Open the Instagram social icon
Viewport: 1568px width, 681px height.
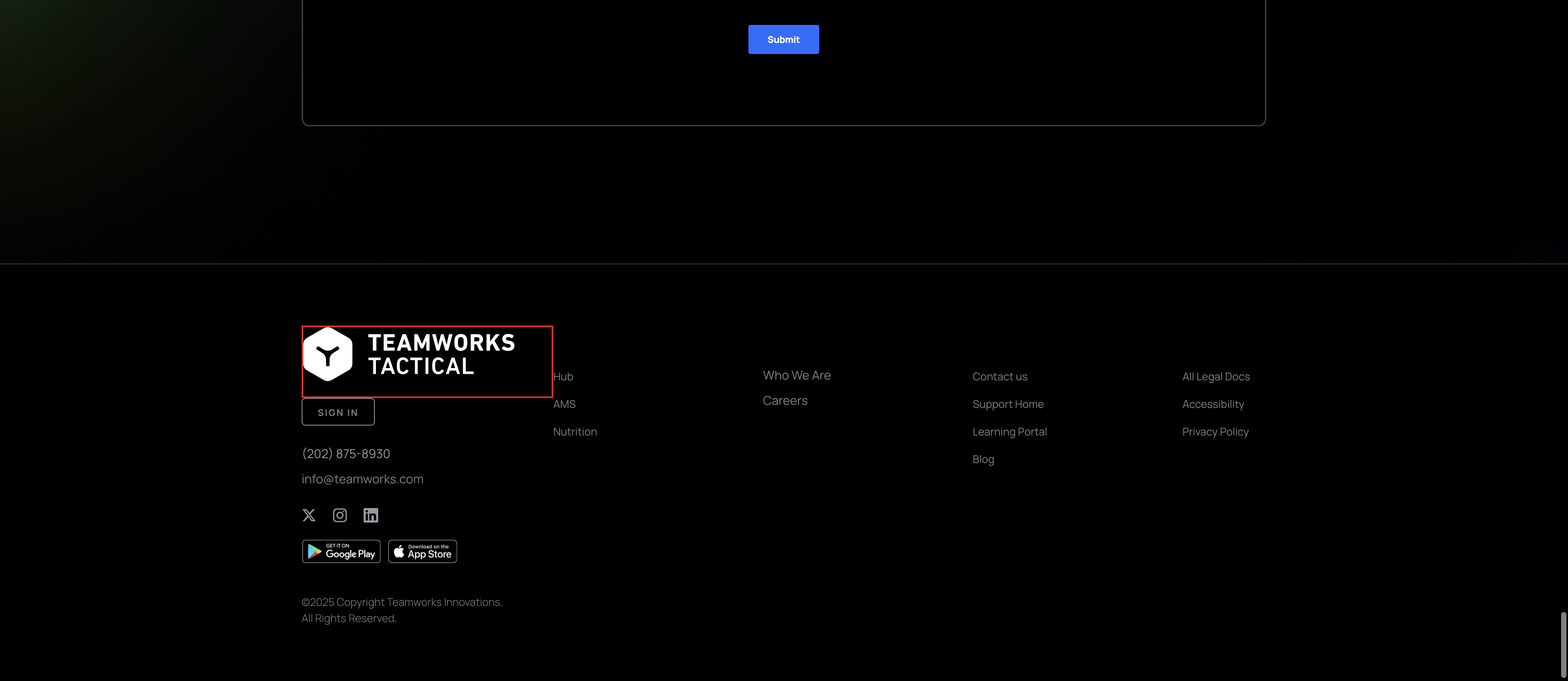point(340,515)
